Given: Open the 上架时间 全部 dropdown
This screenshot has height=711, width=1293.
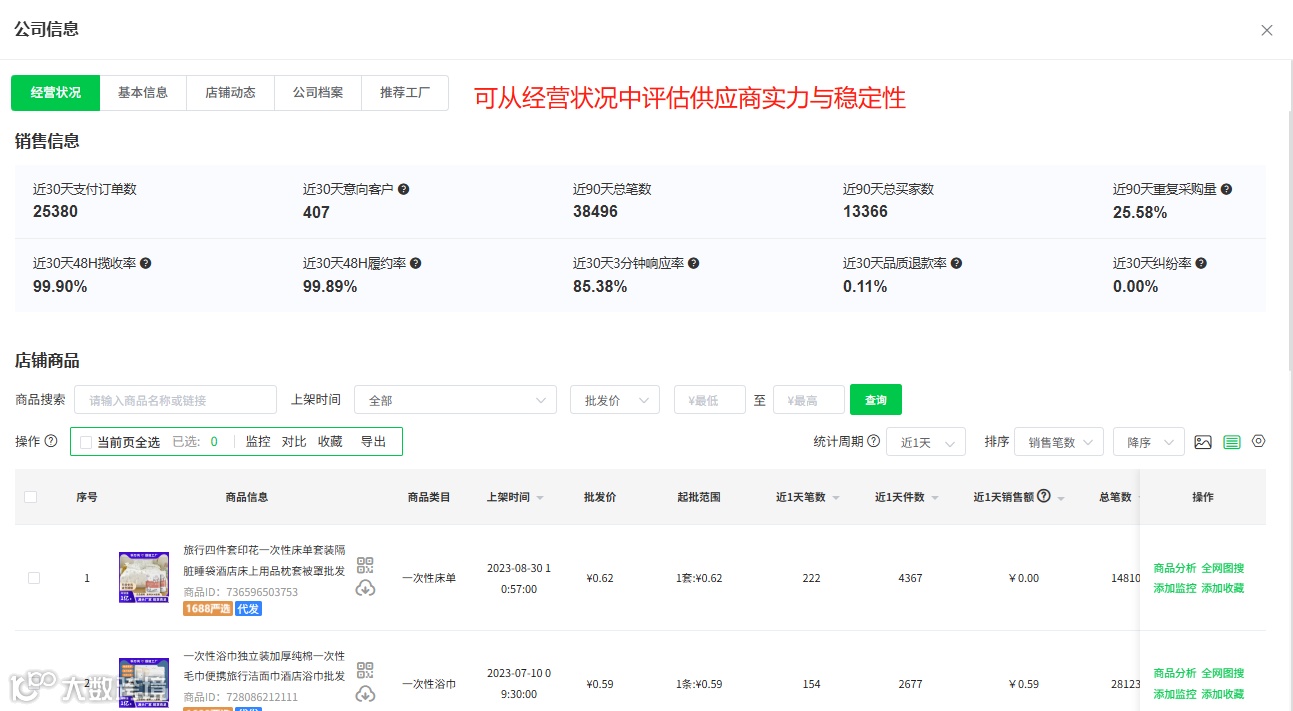Looking at the screenshot, I should pyautogui.click(x=455, y=400).
